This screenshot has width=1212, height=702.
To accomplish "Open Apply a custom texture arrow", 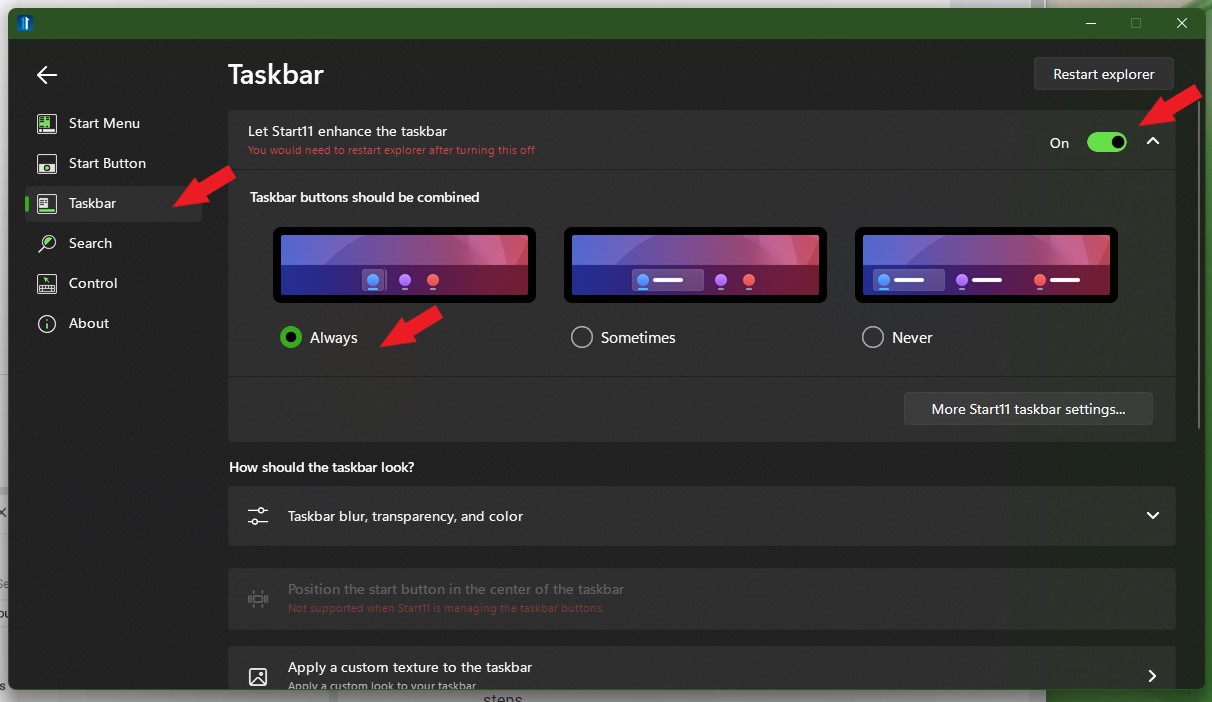I will click(x=1152, y=676).
